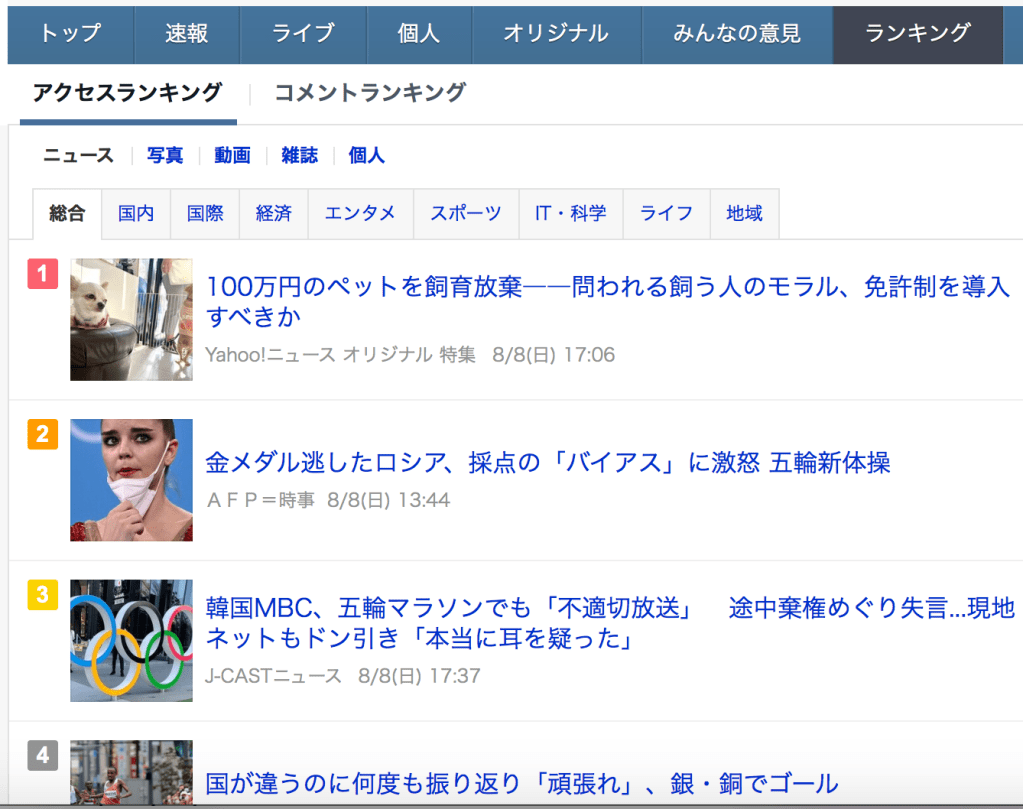Select the 写真 ranking type link

pos(165,155)
